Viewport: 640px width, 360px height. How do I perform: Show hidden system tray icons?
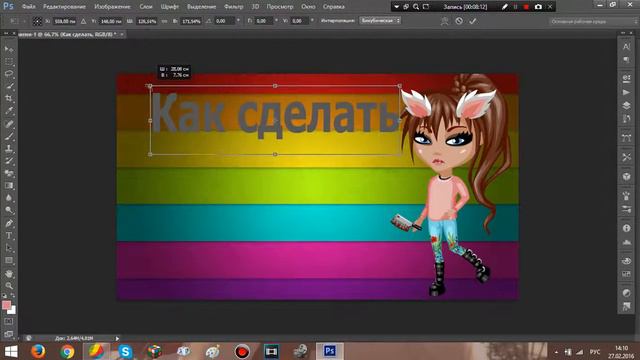(556, 352)
